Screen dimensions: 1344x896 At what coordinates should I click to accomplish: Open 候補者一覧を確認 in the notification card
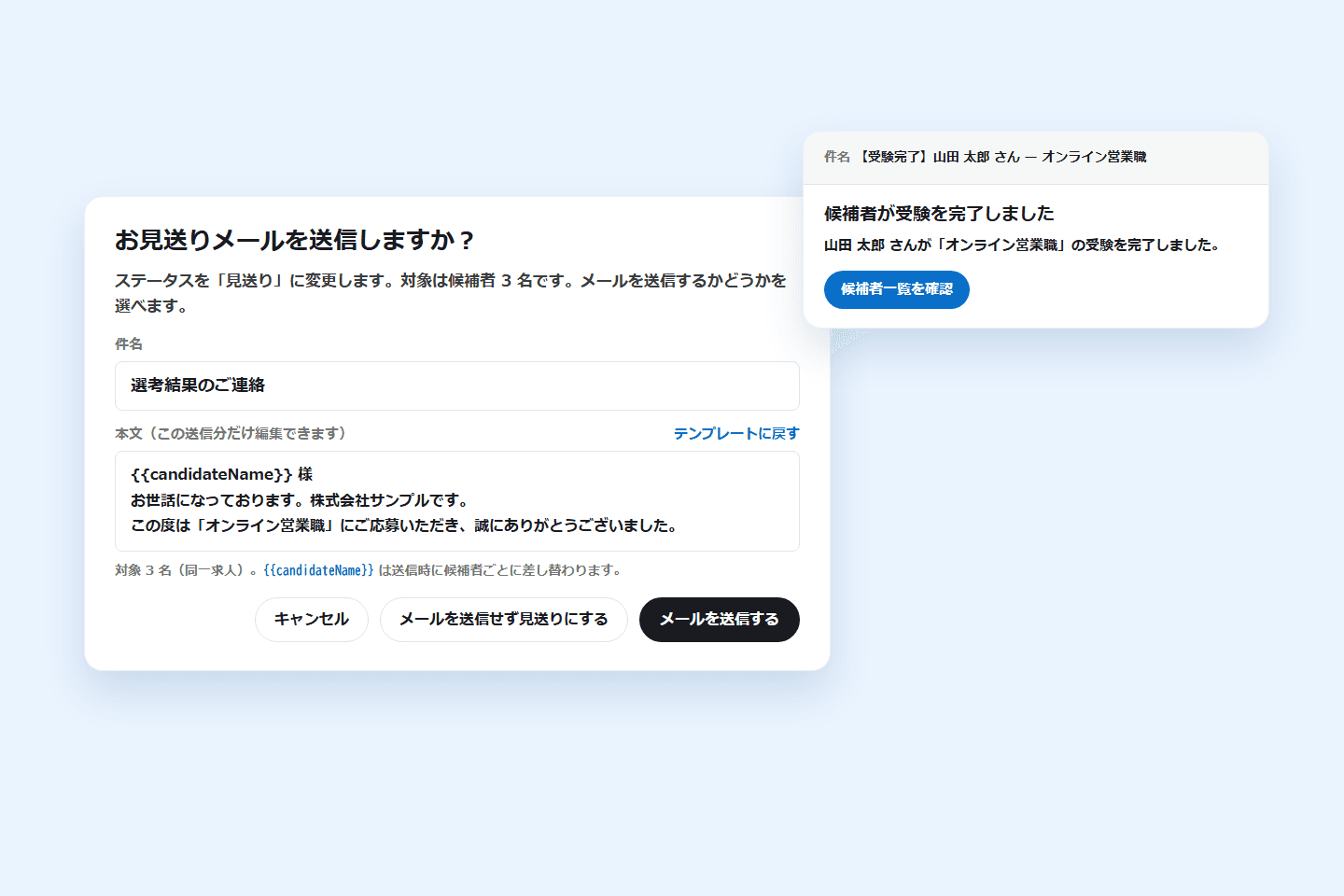pos(897,289)
